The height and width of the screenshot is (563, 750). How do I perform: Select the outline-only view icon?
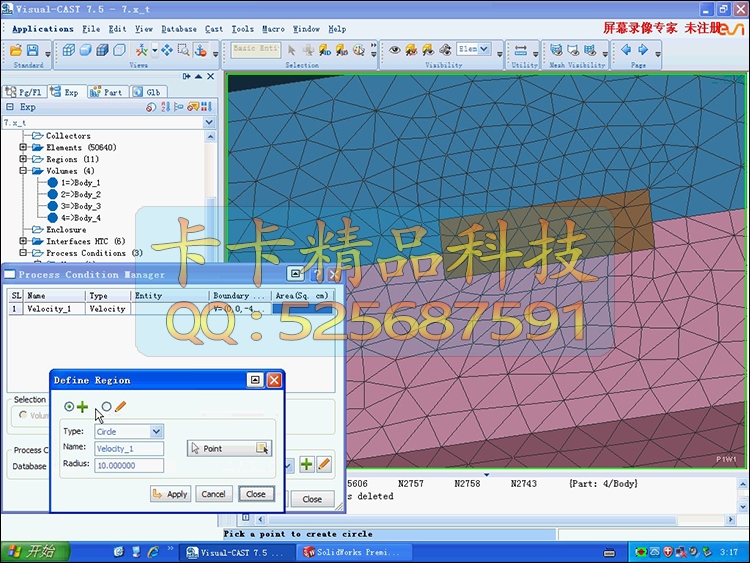[x=119, y=50]
